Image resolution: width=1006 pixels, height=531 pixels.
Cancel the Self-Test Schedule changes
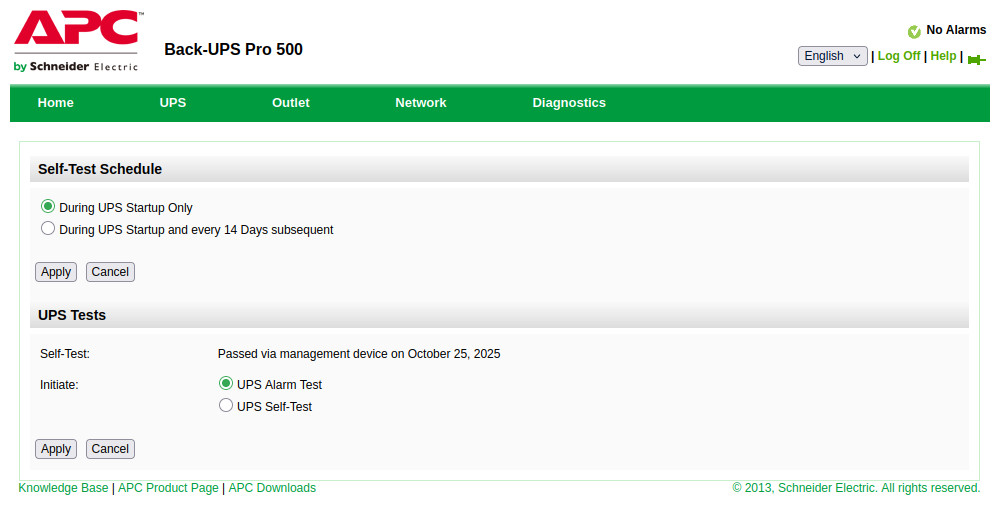110,272
